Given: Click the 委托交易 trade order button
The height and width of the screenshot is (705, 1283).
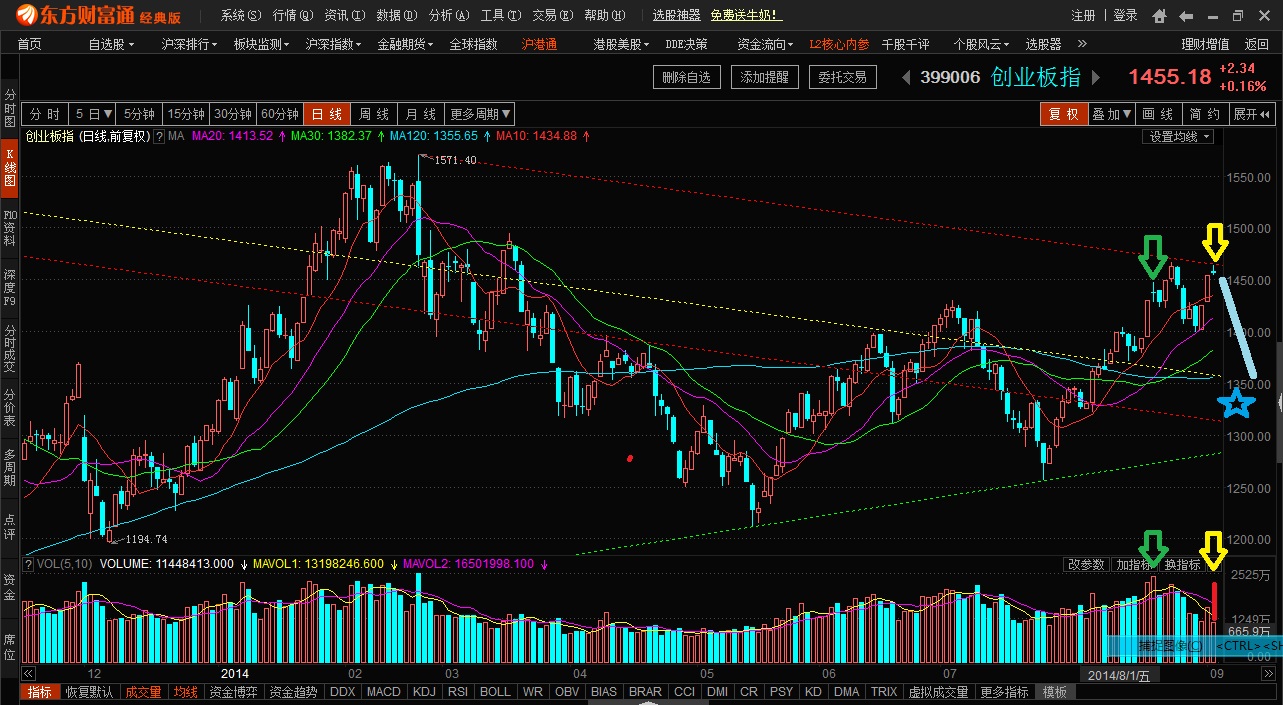Looking at the screenshot, I should click(x=841, y=76).
